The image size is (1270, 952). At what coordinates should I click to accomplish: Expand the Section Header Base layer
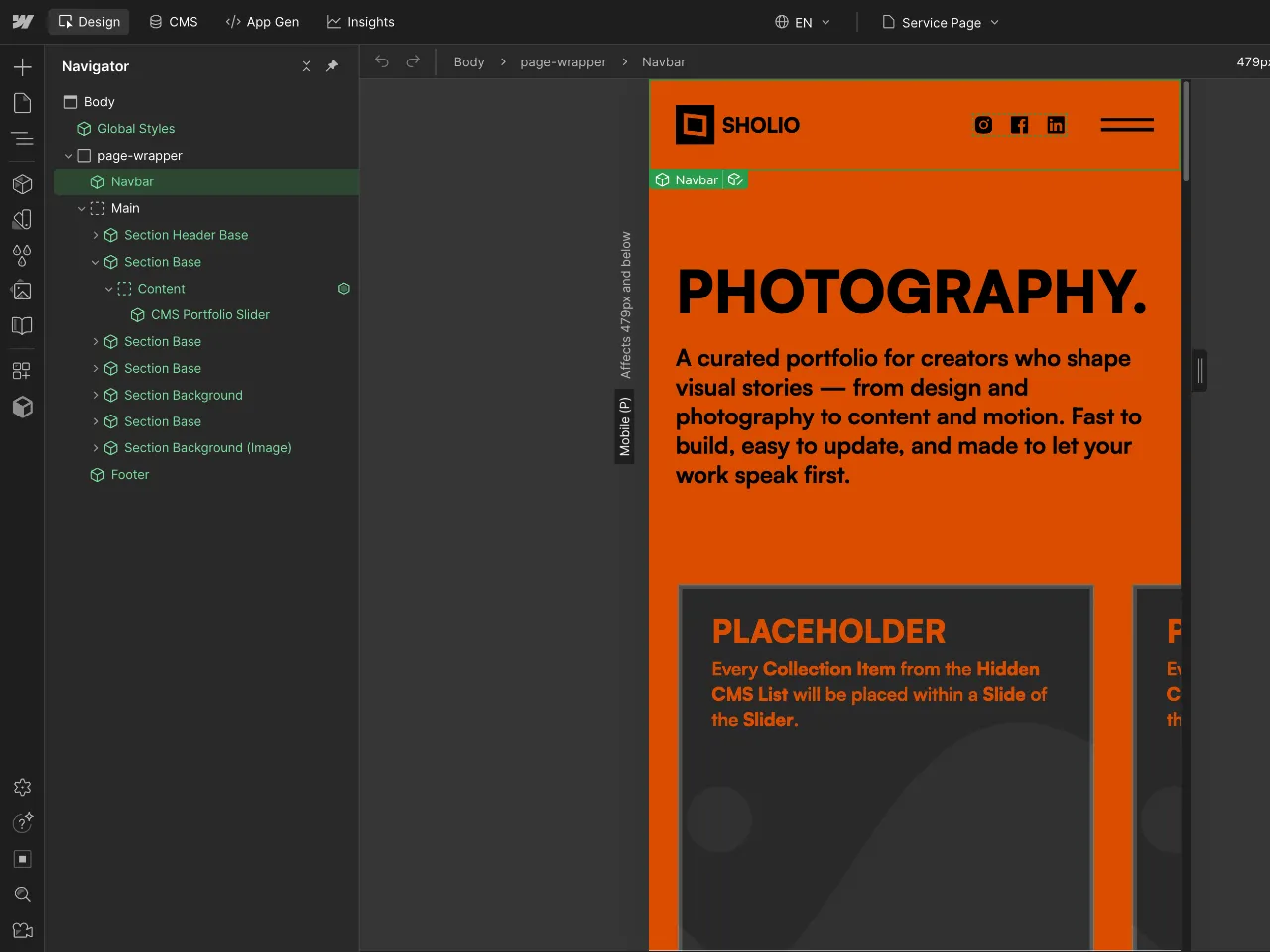pyautogui.click(x=96, y=235)
